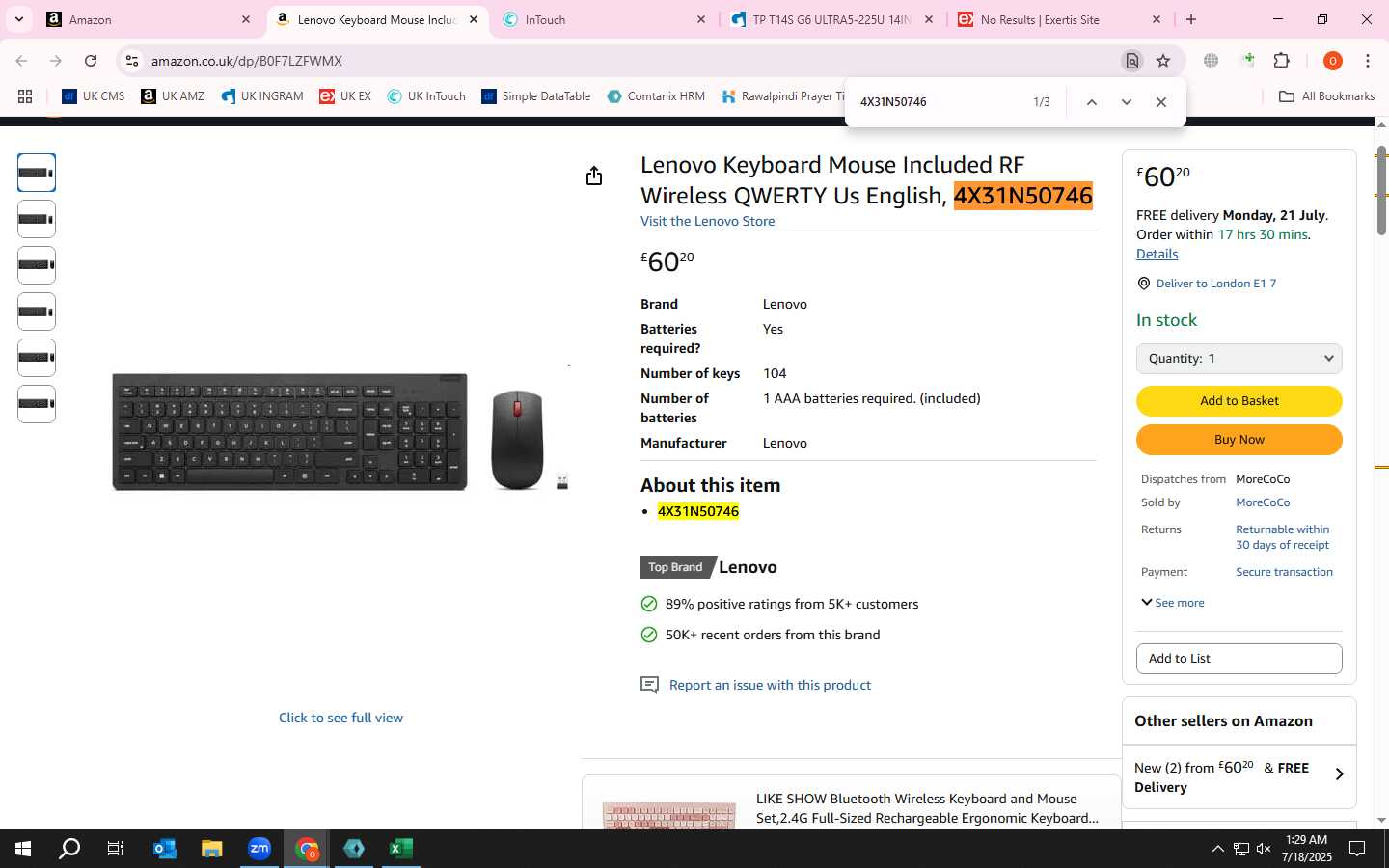
Task: Expand the other sellers New (2) chevron
Action: [x=1339, y=774]
